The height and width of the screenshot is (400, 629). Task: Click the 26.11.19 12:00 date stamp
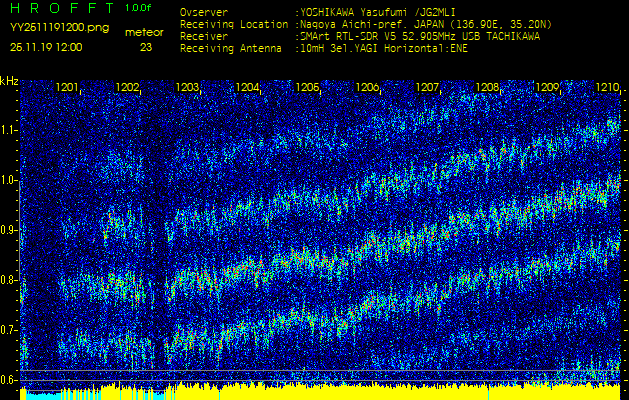(47, 47)
